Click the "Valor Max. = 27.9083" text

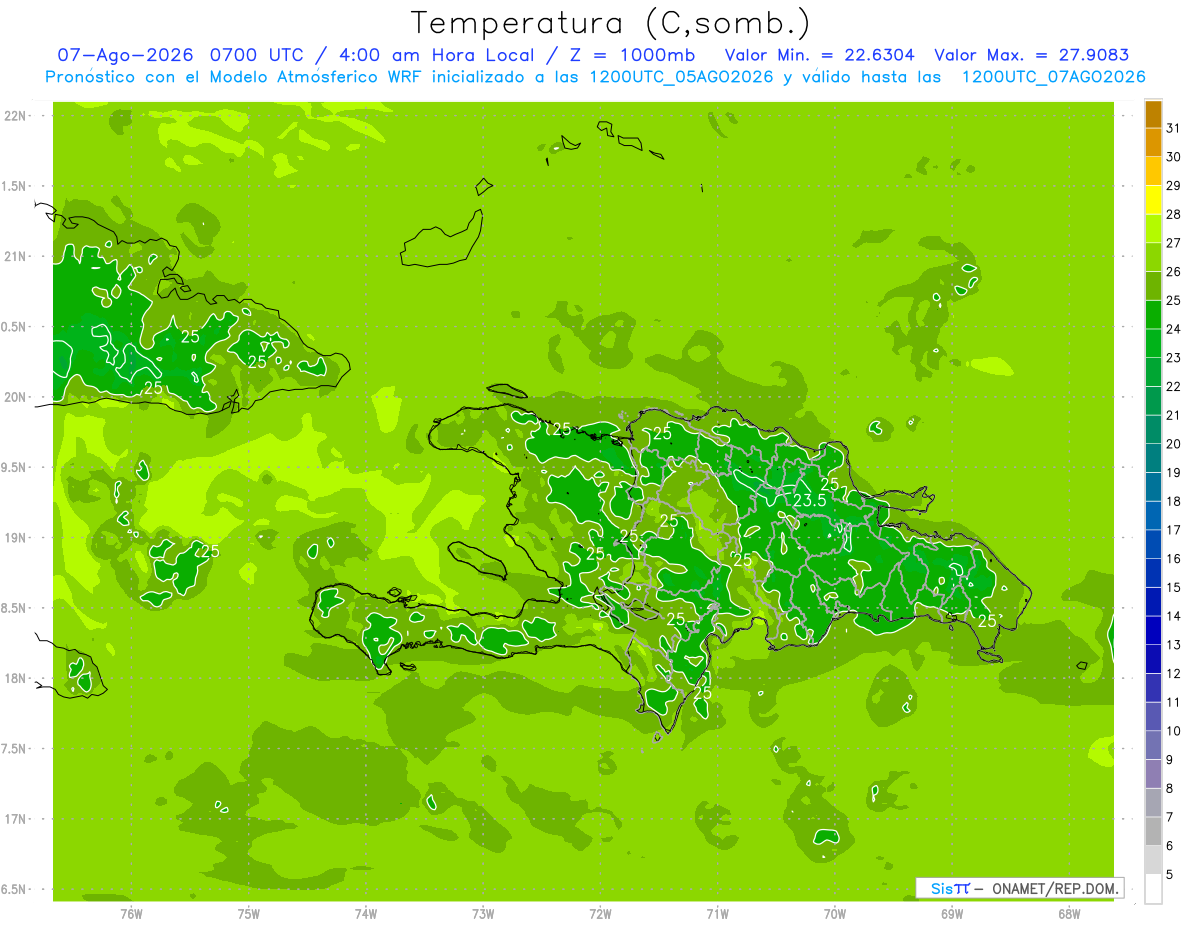(x=1031, y=55)
